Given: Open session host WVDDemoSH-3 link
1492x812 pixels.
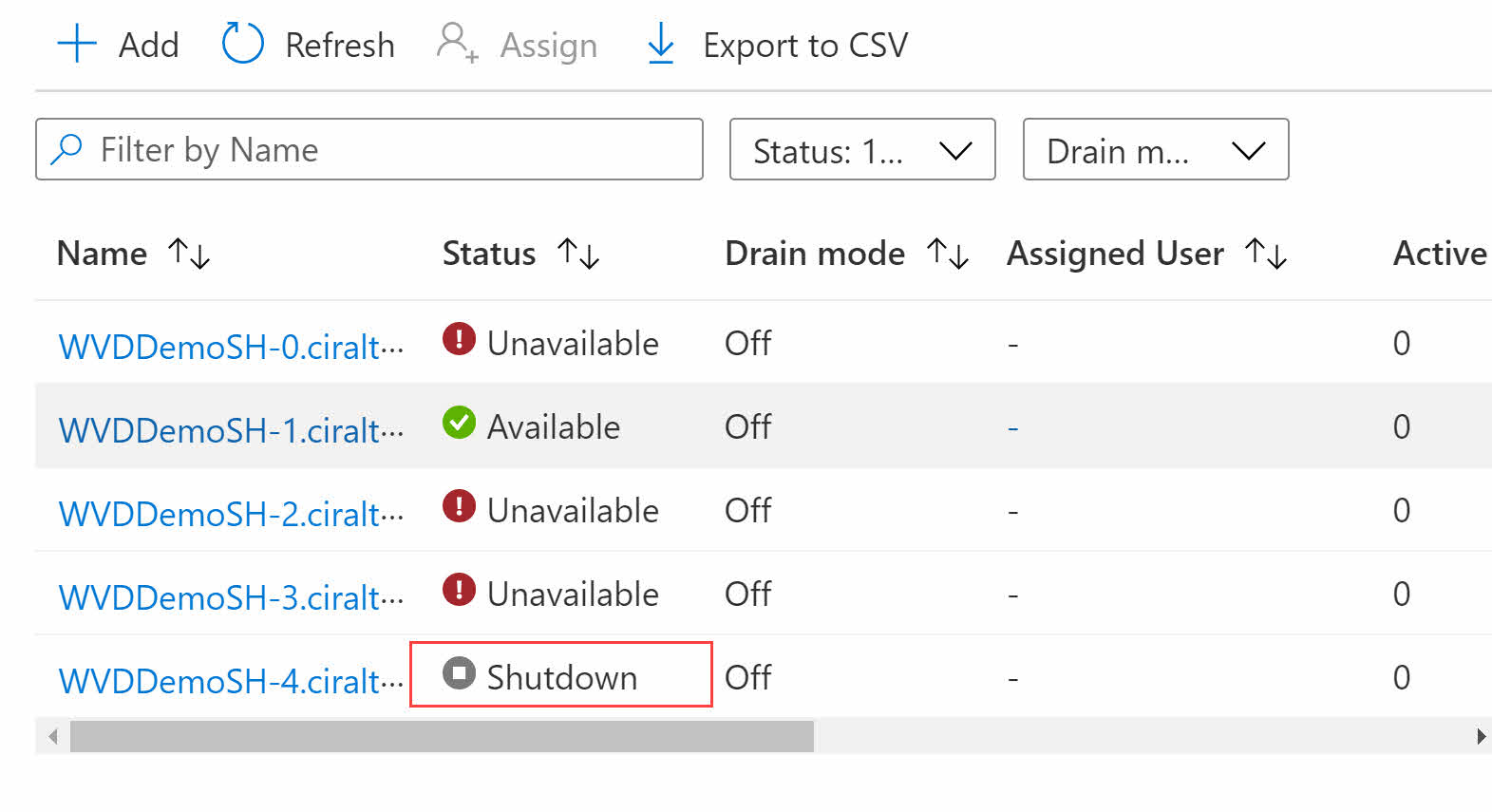Looking at the screenshot, I should (231, 597).
